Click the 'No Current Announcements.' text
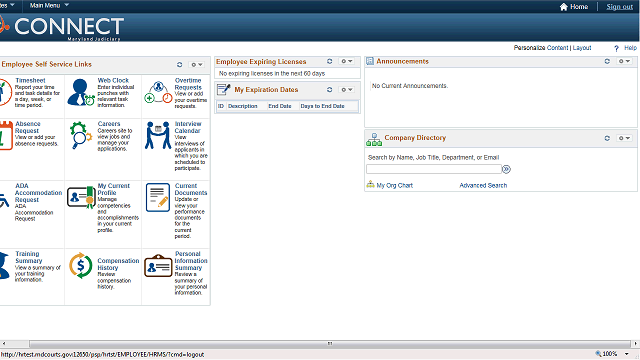 coord(410,86)
